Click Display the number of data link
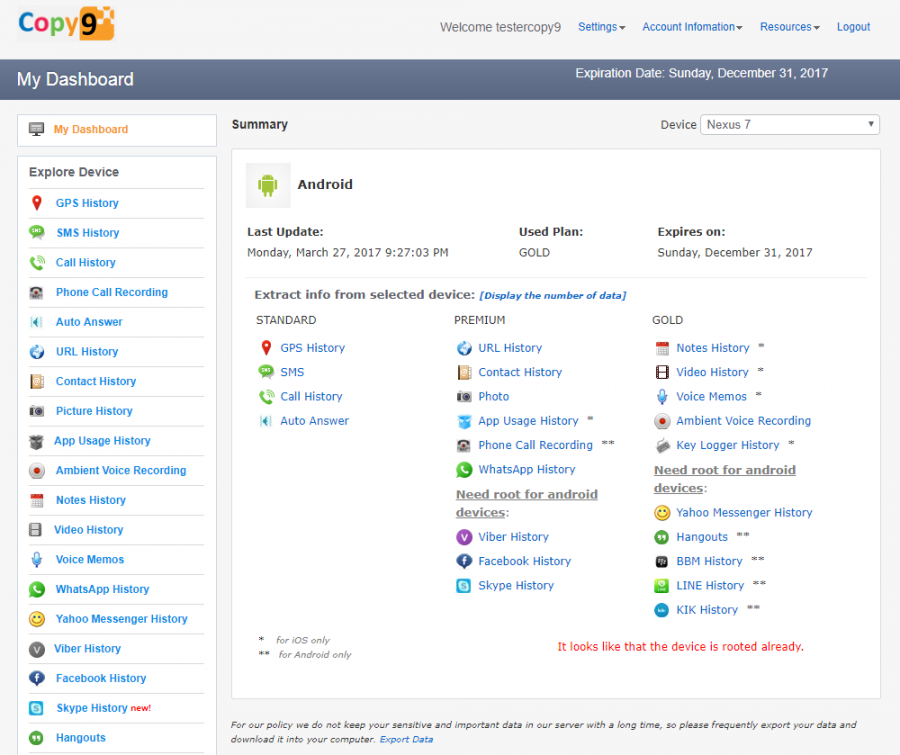This screenshot has height=755, width=900. click(x=553, y=296)
